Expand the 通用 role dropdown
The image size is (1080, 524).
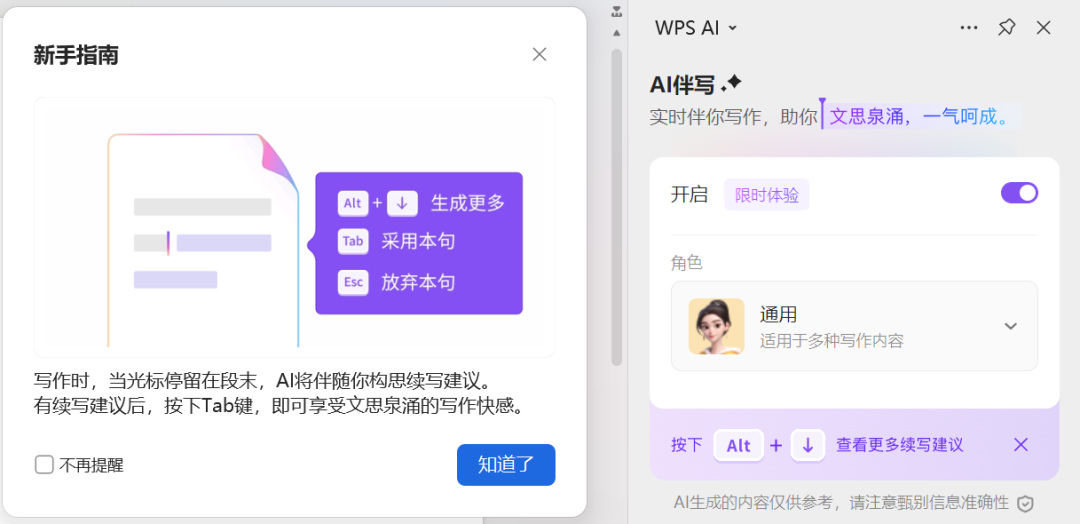[x=1010, y=326]
